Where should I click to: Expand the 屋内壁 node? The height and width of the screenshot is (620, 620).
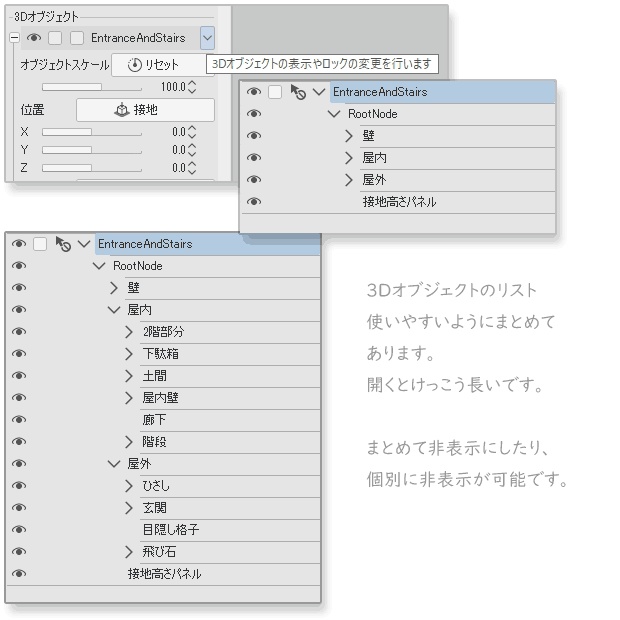(x=129, y=398)
